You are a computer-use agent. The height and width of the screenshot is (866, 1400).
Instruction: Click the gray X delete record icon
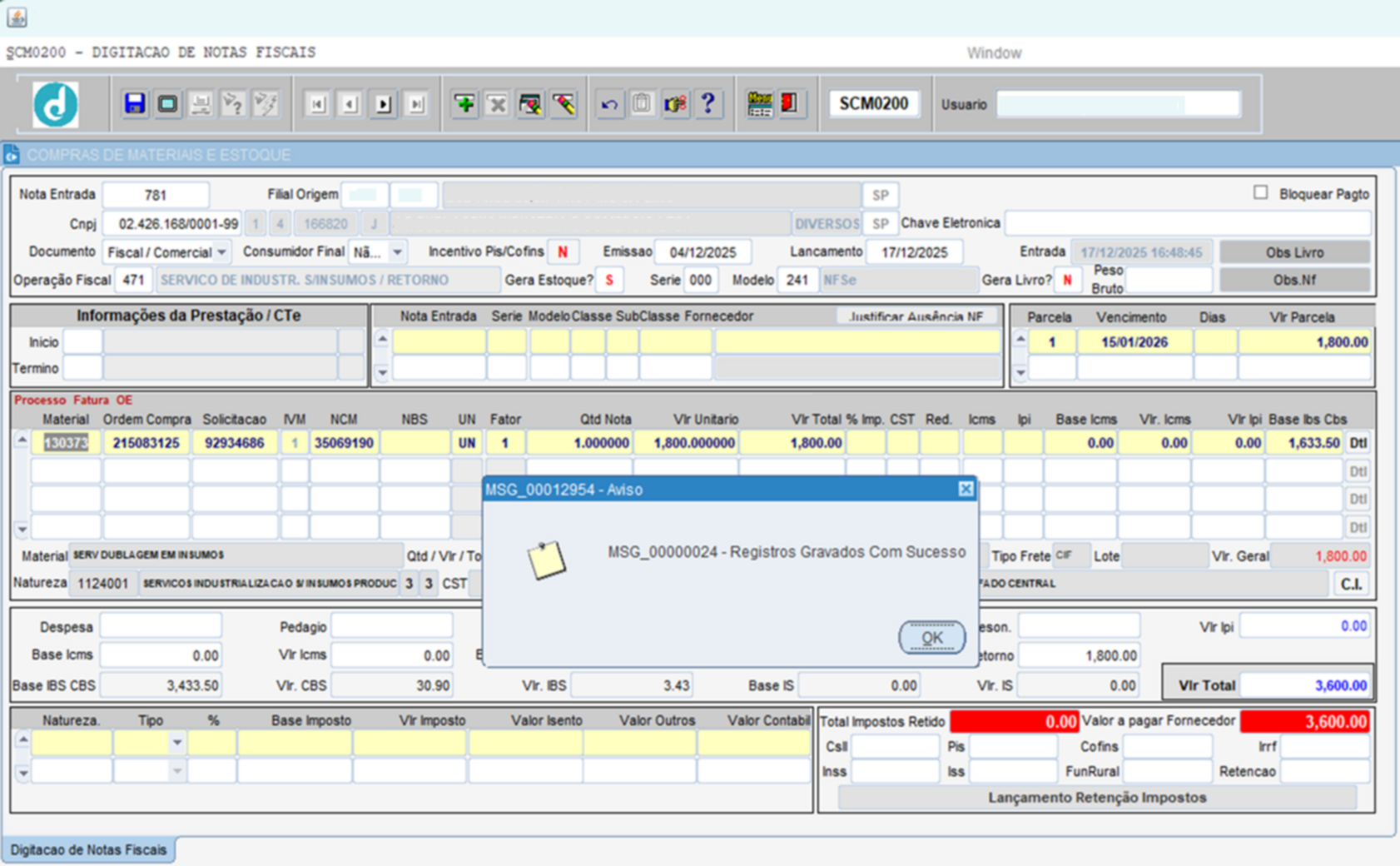point(497,104)
